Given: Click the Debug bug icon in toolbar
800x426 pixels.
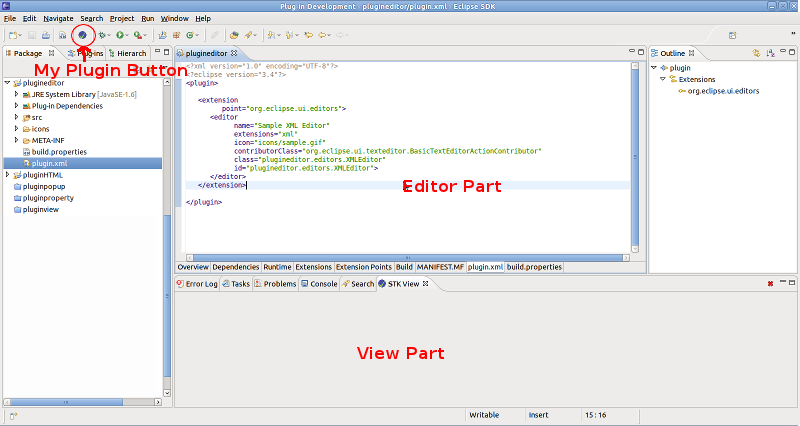Looking at the screenshot, I should tap(102, 35).
